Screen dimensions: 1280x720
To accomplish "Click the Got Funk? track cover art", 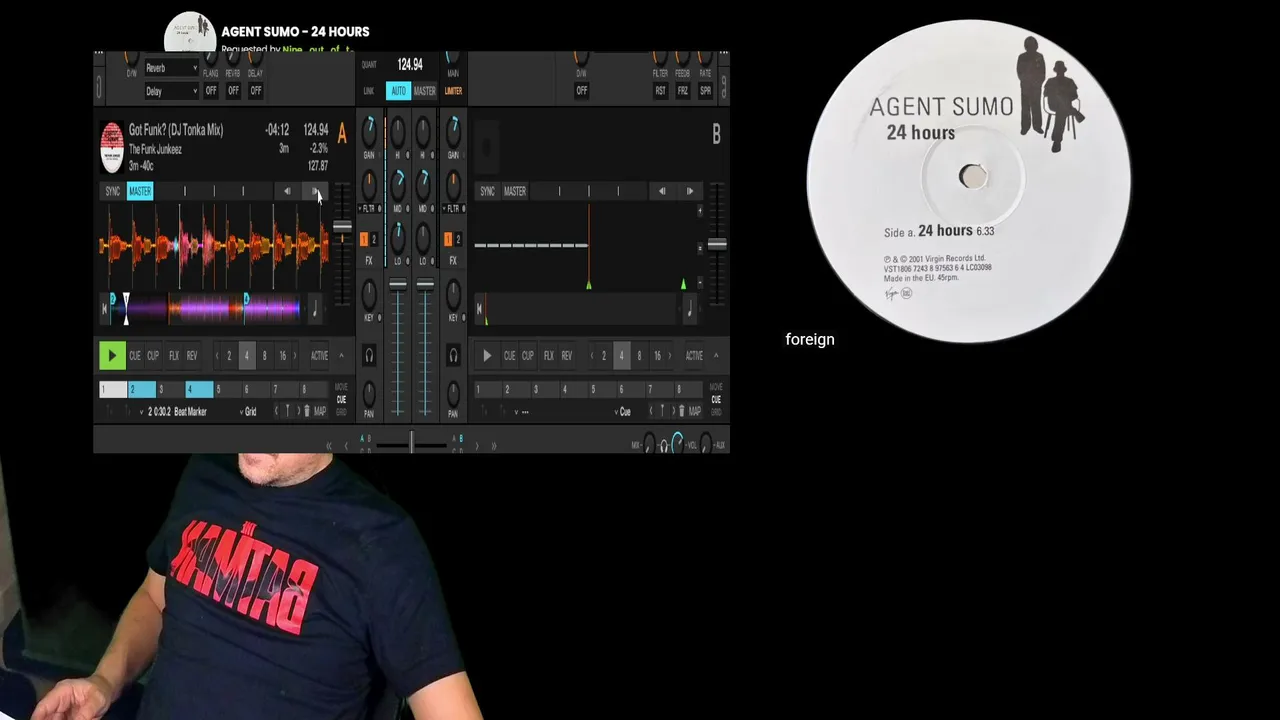I will tap(112, 147).
